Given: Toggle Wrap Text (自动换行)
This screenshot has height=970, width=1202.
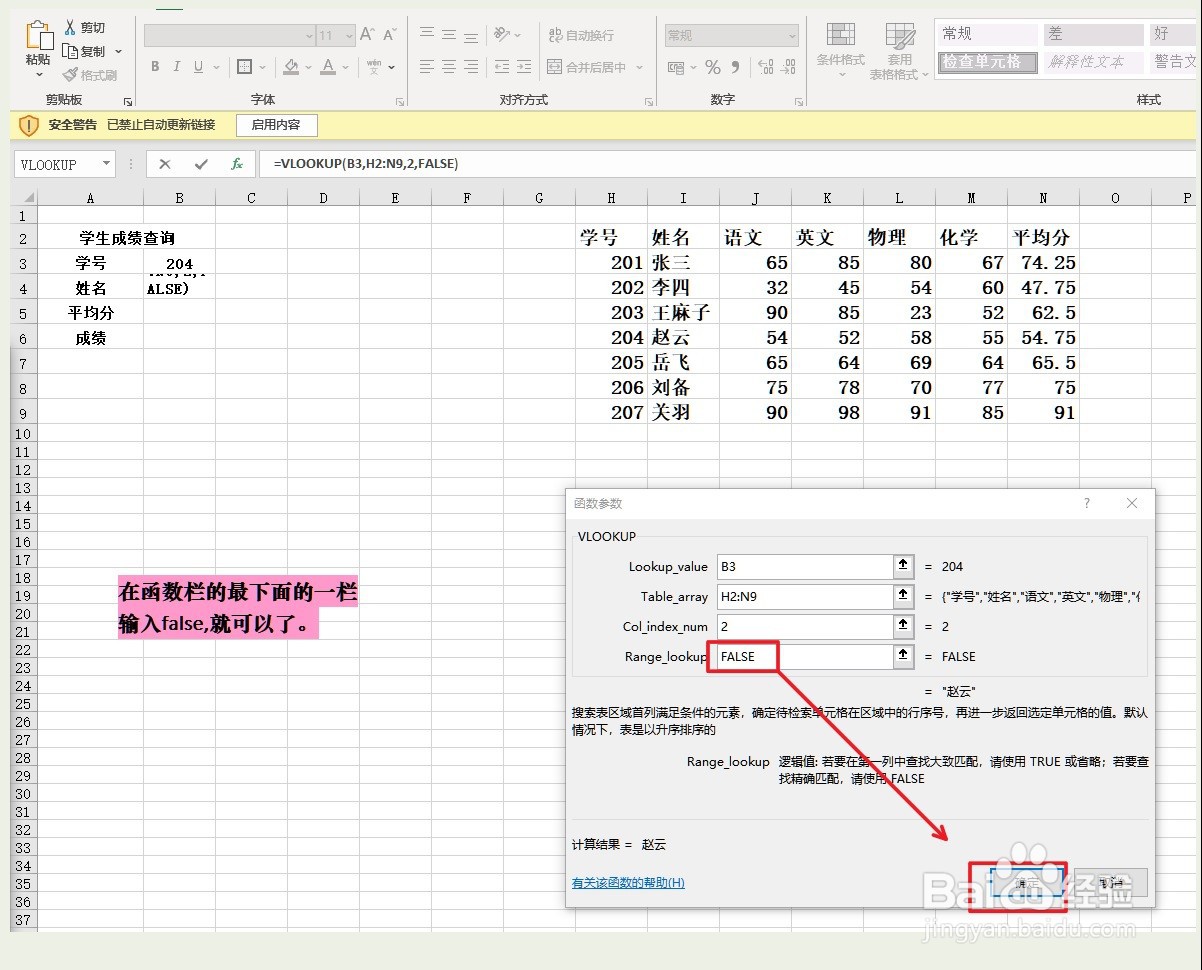Looking at the screenshot, I should tap(581, 35).
